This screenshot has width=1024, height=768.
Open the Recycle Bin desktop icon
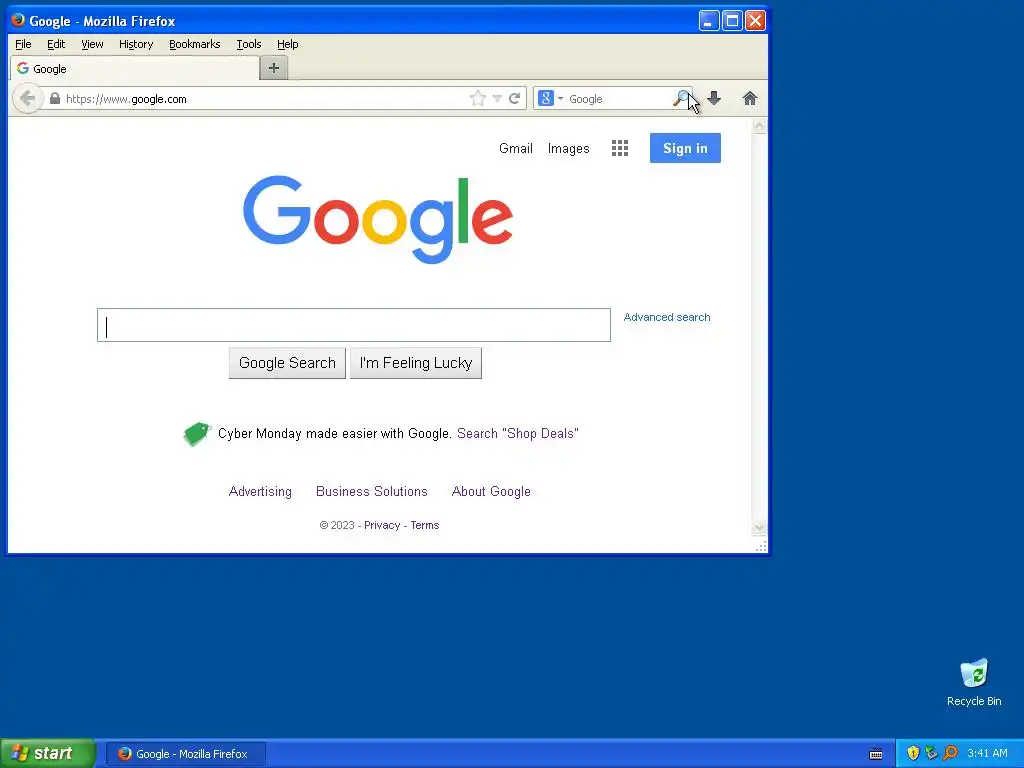pyautogui.click(x=974, y=682)
